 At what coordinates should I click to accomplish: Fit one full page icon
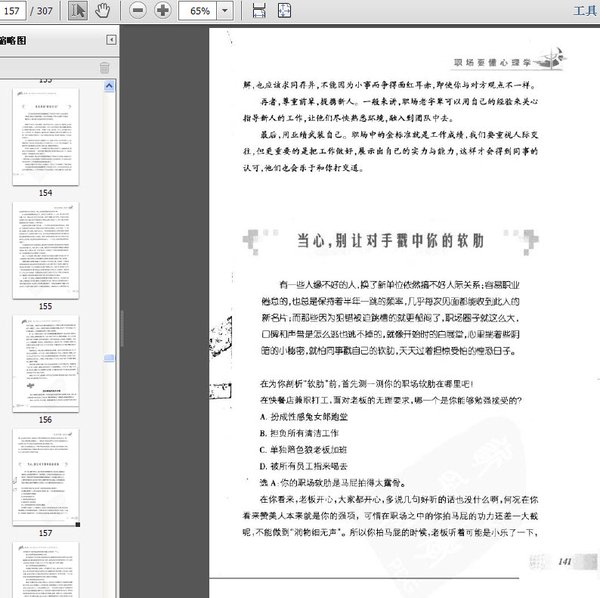point(284,10)
